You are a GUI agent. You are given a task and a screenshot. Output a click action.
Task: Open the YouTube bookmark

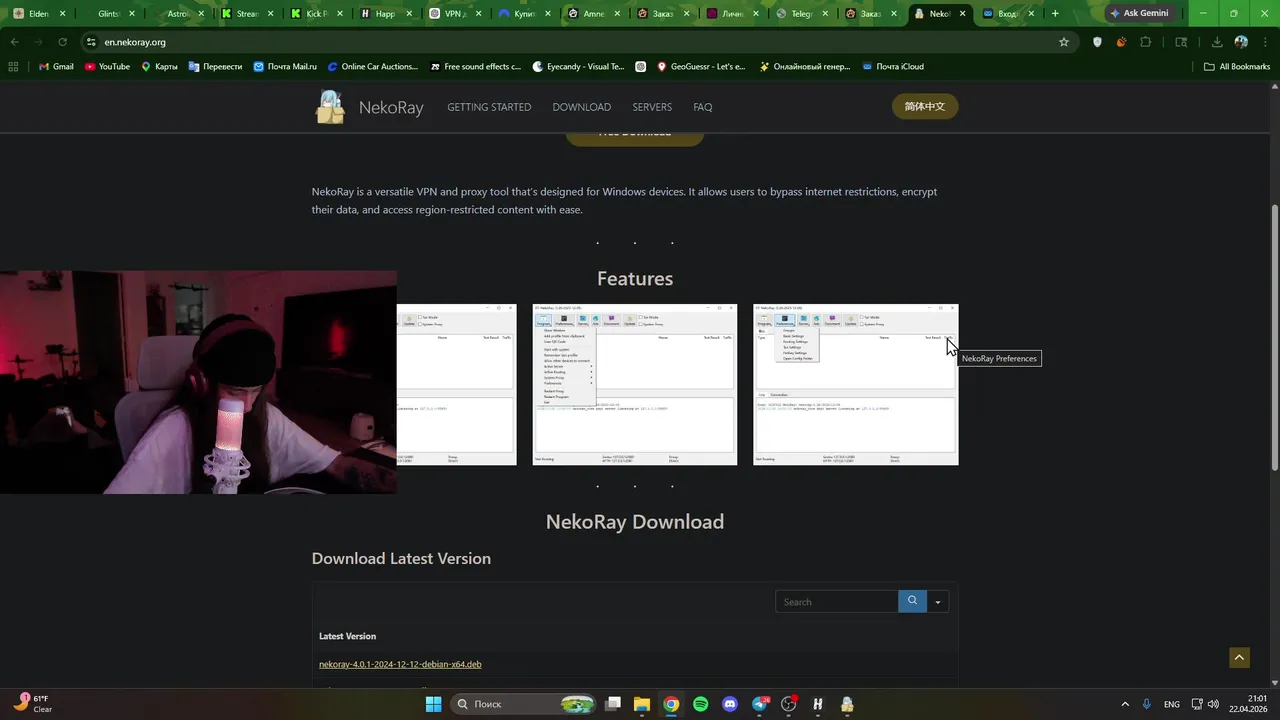pos(107,66)
